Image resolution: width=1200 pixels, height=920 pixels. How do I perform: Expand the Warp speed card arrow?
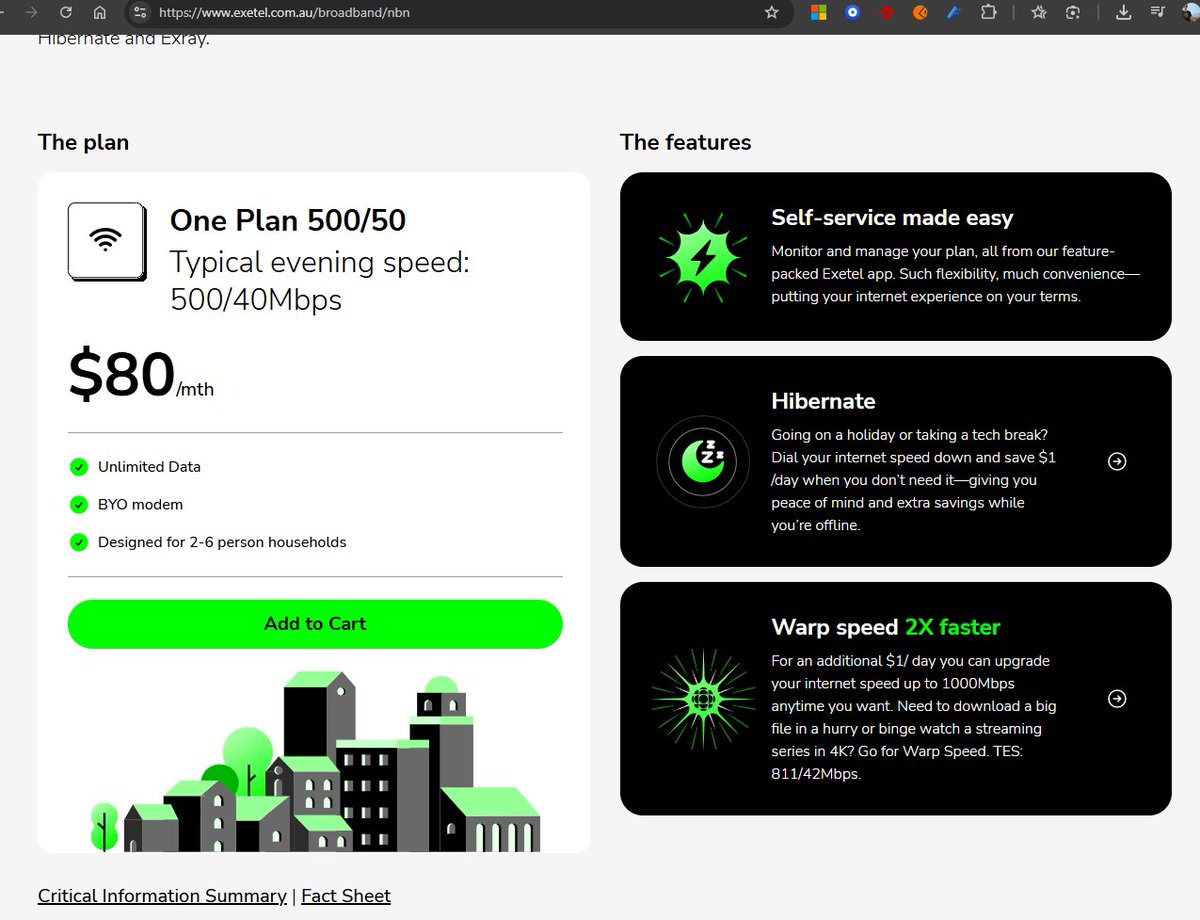1117,699
